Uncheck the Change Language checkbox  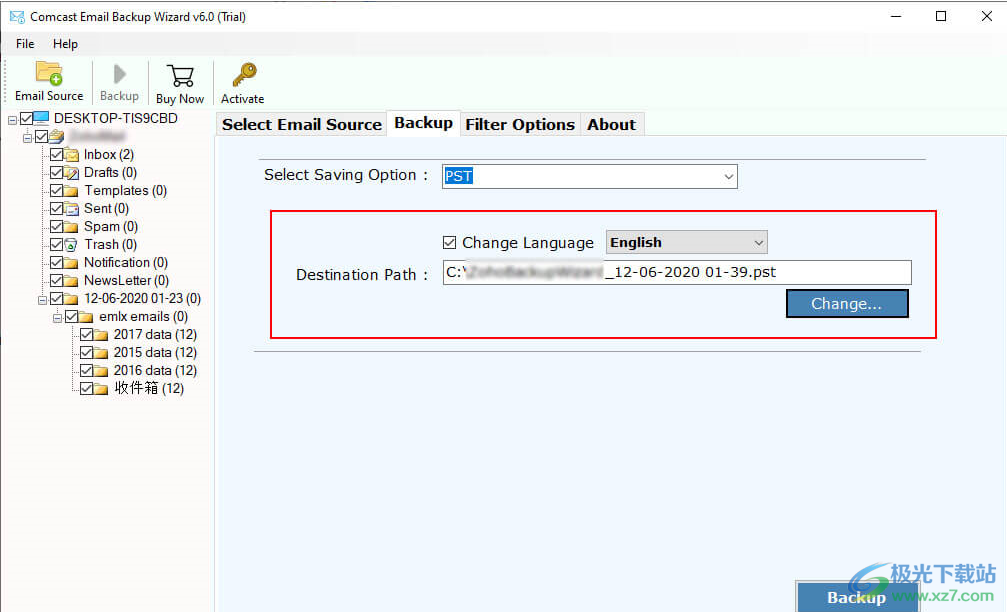click(450, 243)
